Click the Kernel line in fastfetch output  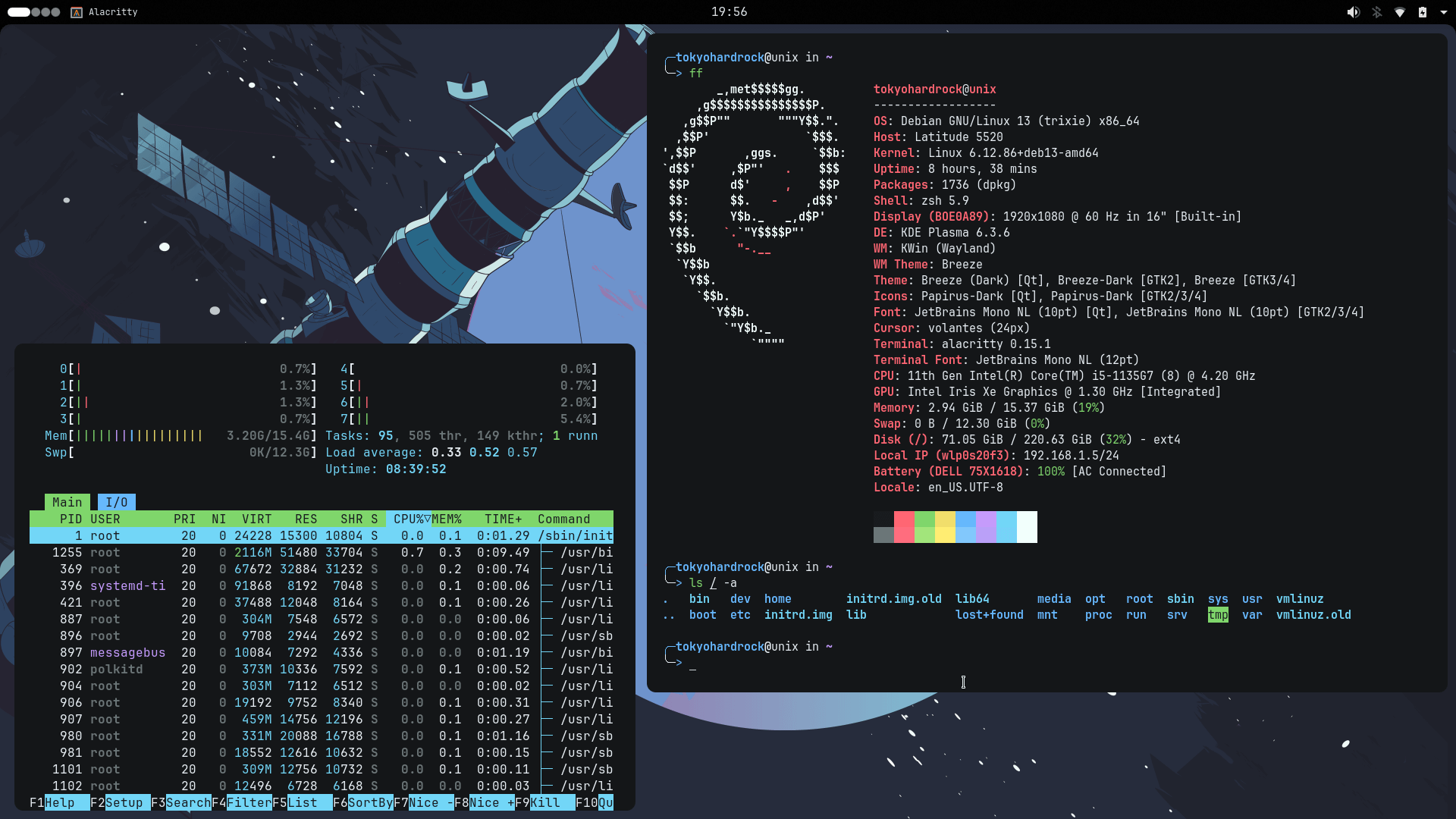coord(986,152)
